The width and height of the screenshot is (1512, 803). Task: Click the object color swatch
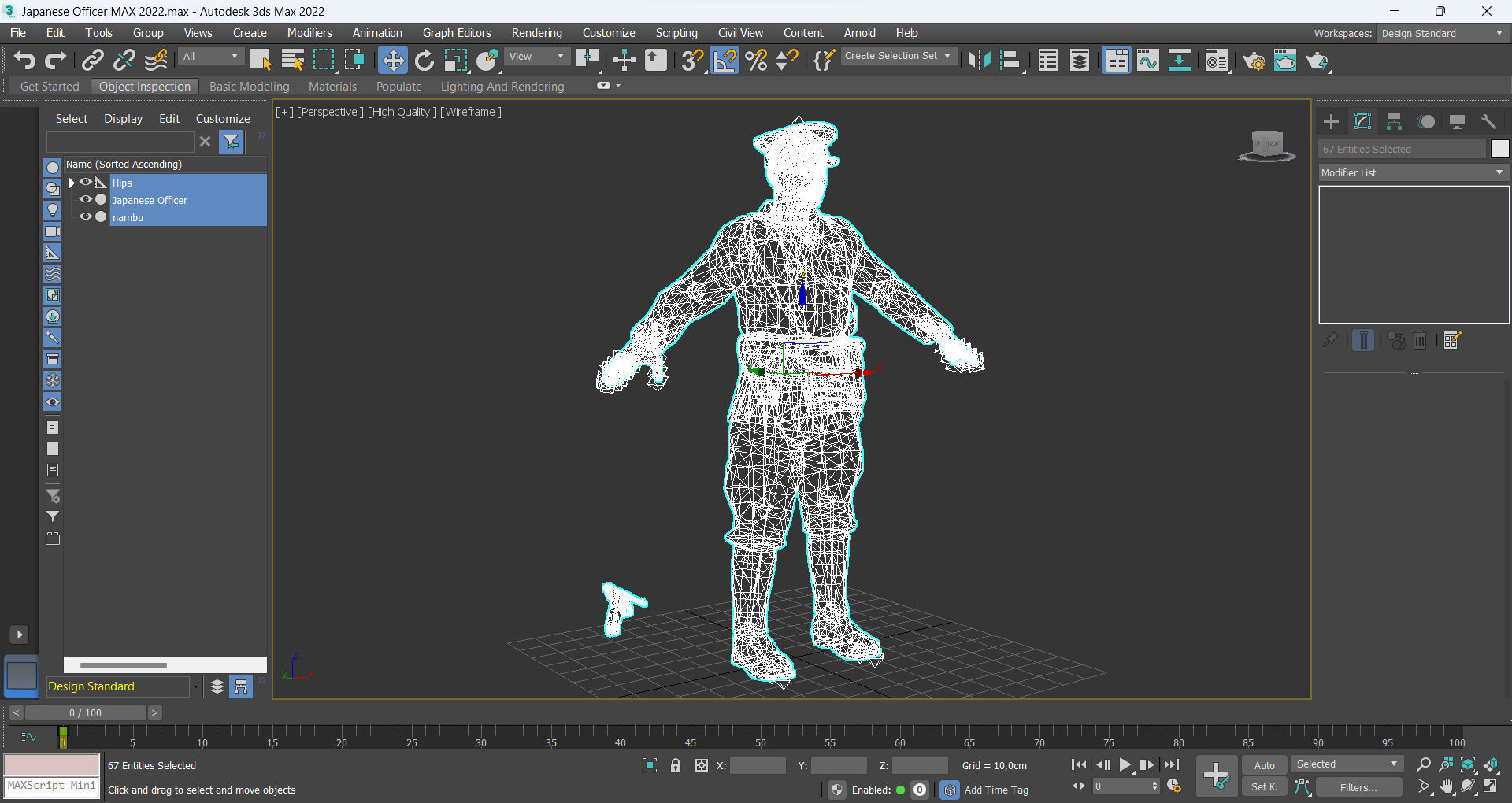[1499, 149]
